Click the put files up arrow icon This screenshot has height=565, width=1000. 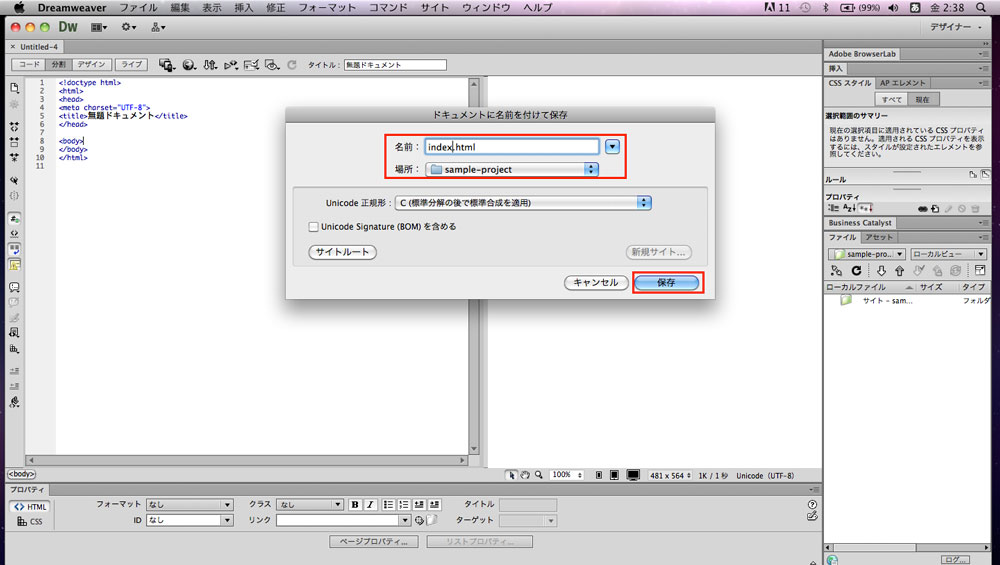coord(899,270)
